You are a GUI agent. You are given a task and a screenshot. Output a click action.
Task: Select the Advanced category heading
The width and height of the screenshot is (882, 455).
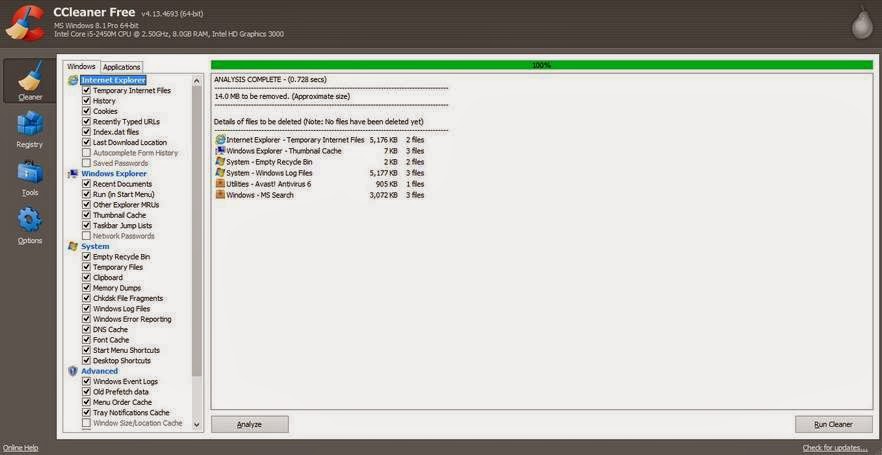point(100,371)
